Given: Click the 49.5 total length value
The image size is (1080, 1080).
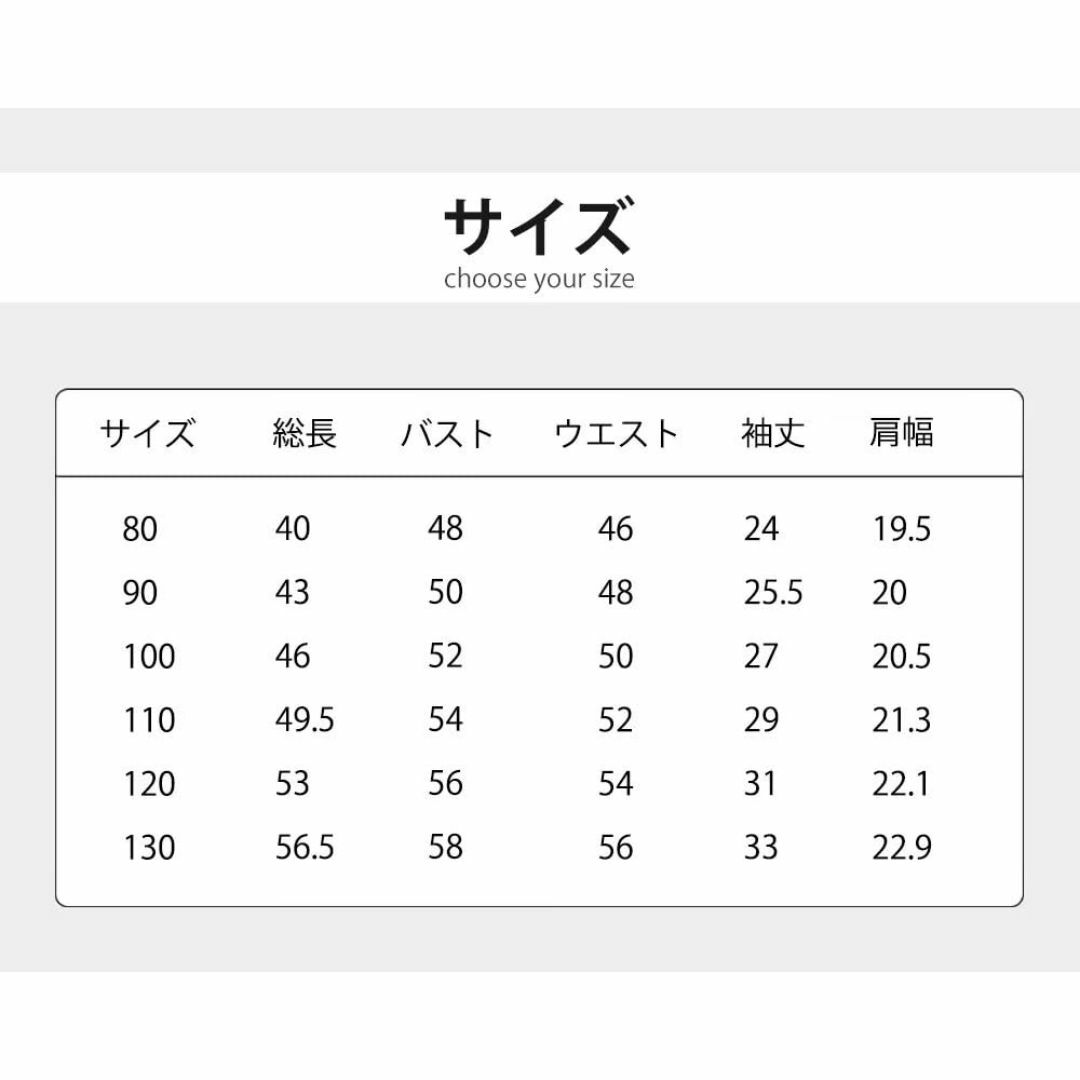Looking at the screenshot, I should (304, 720).
